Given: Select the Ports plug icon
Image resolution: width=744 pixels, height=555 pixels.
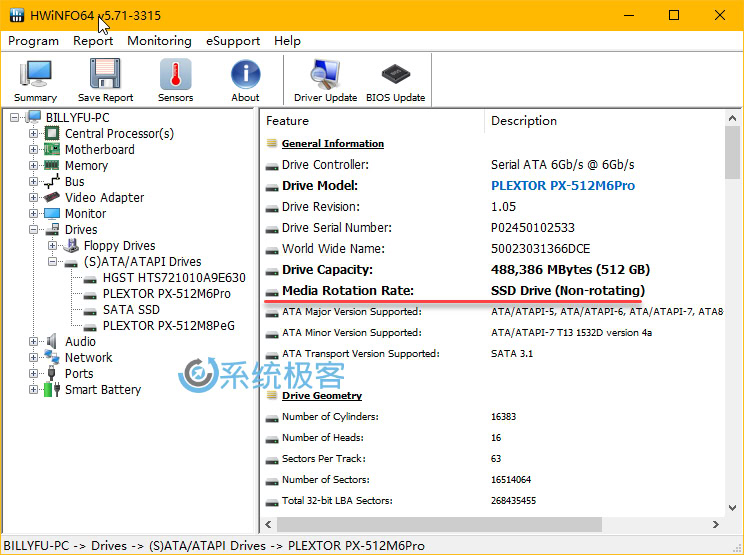Looking at the screenshot, I should pyautogui.click(x=52, y=373).
